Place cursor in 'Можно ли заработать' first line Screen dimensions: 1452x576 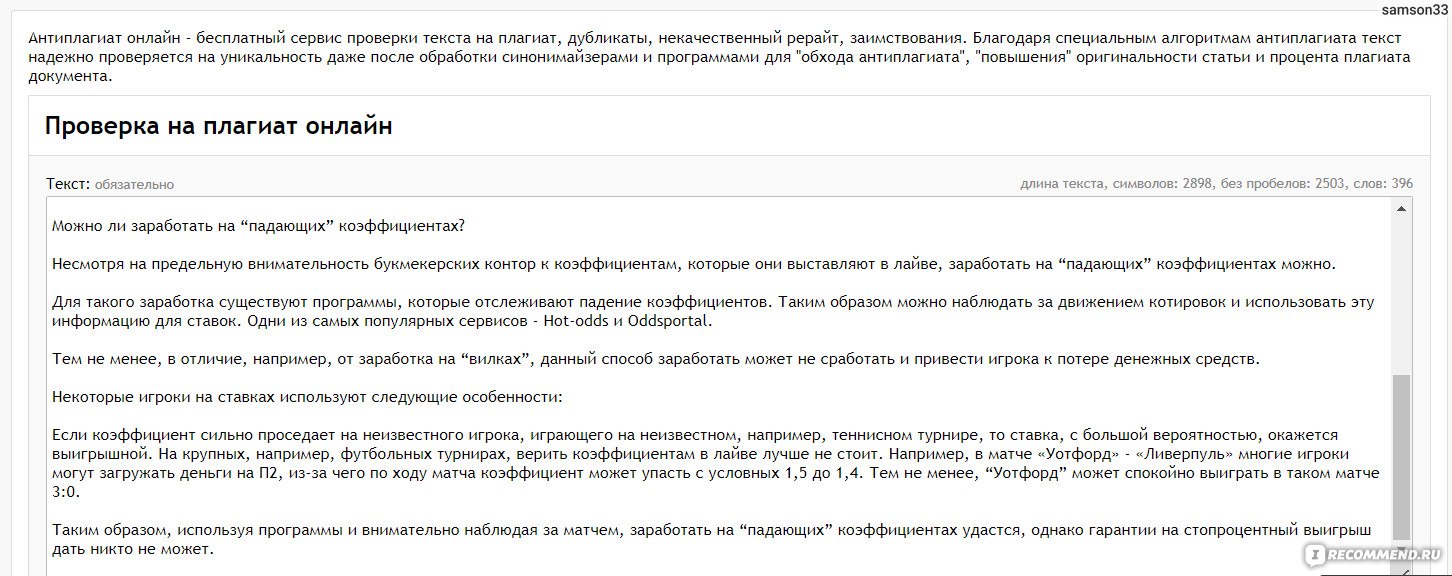(258, 225)
